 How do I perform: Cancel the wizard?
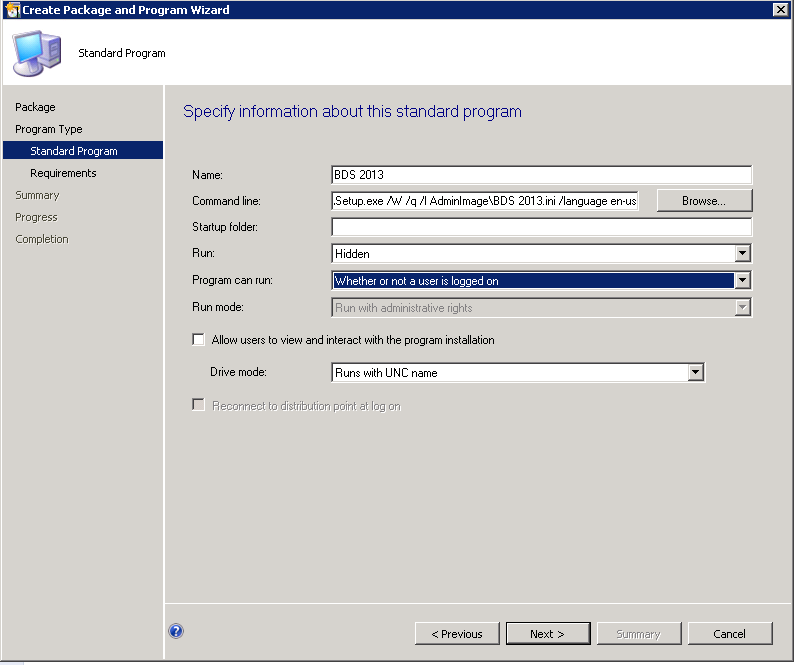730,634
